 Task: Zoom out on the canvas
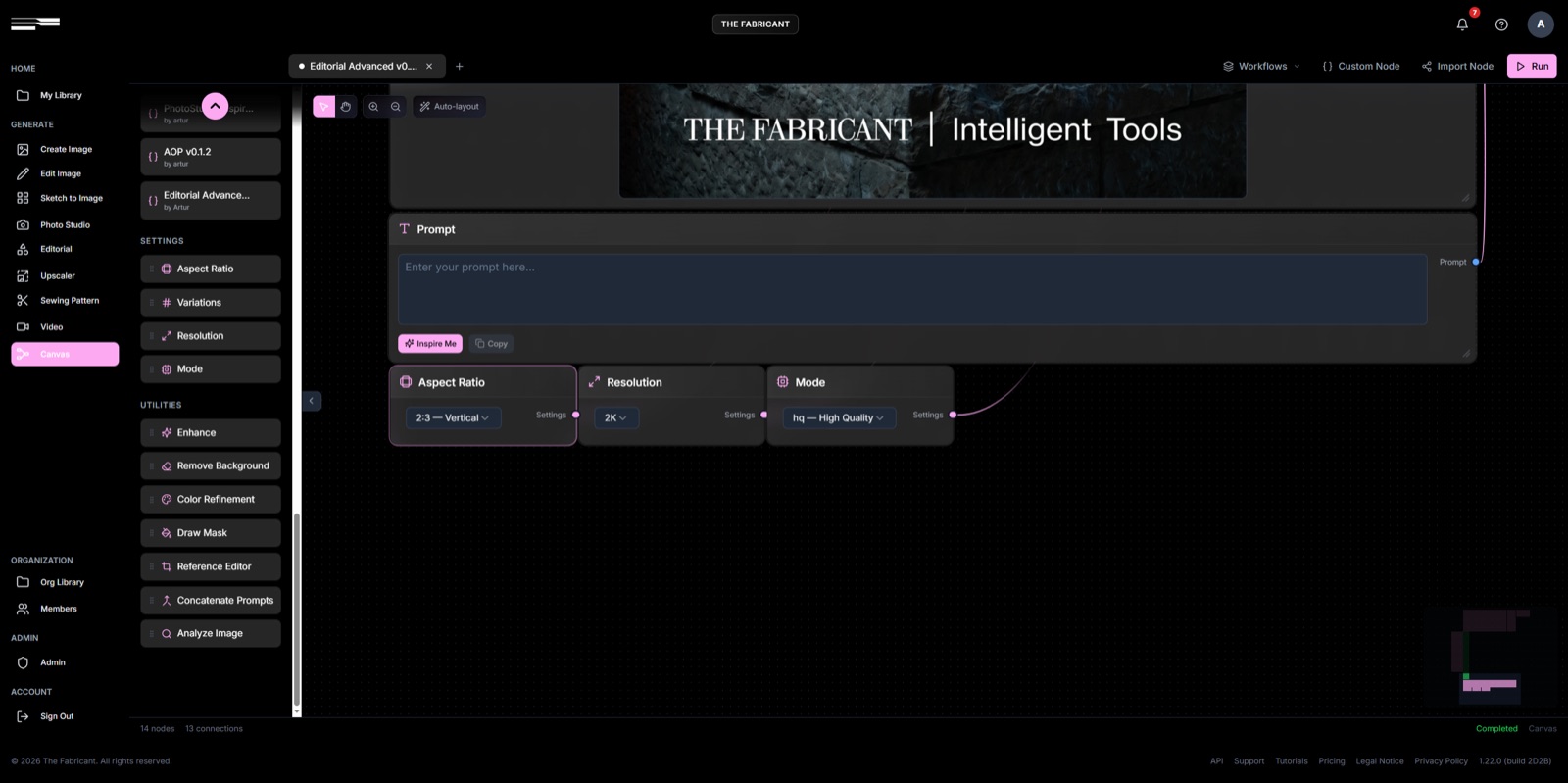[x=396, y=107]
